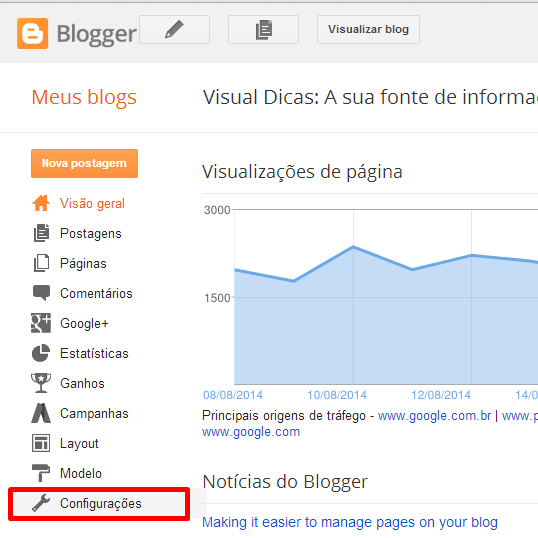Open the 'Making it easier to manage pages' link
This screenshot has width=538, height=538.
(350, 522)
